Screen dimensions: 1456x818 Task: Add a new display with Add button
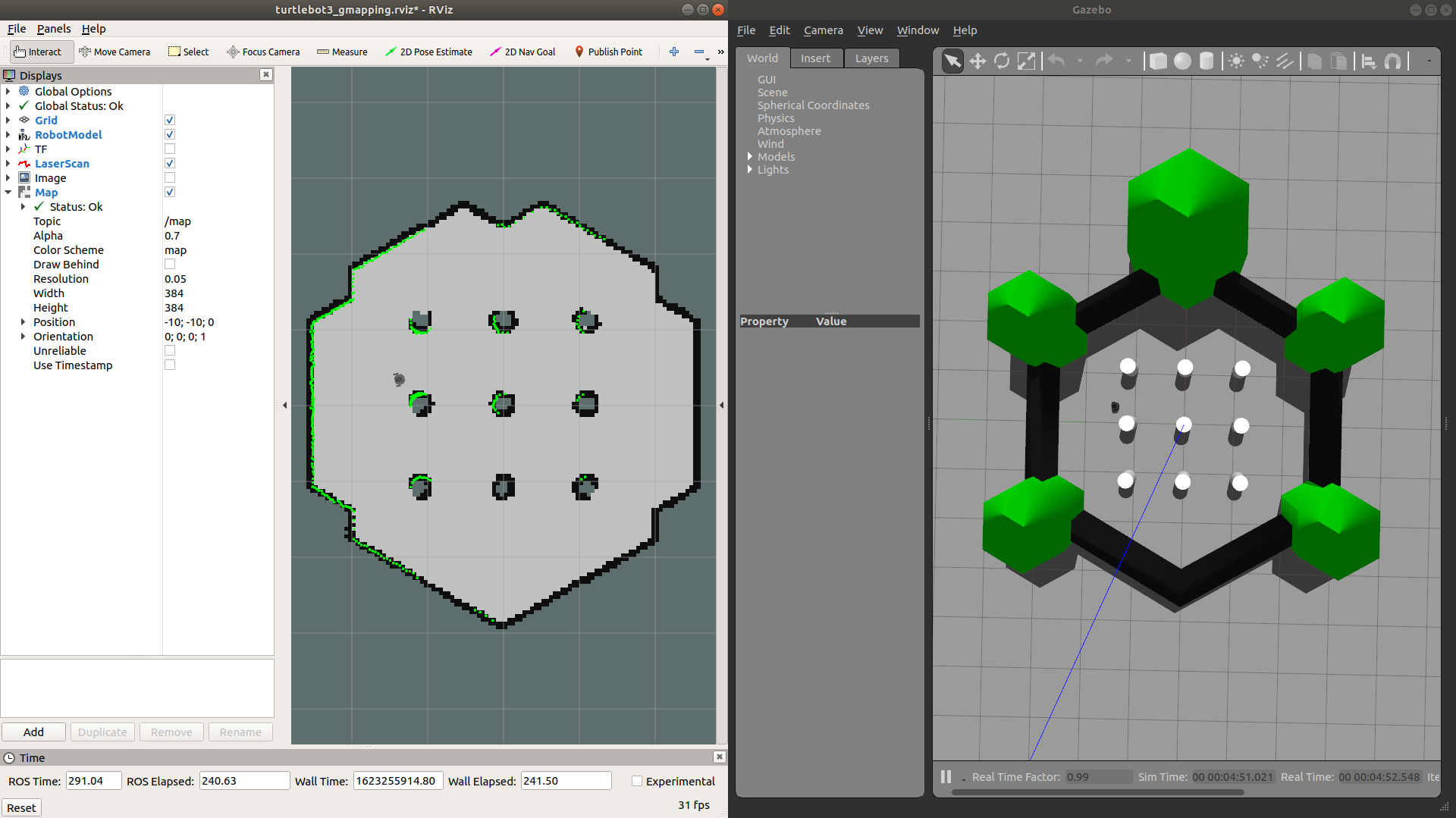point(33,732)
